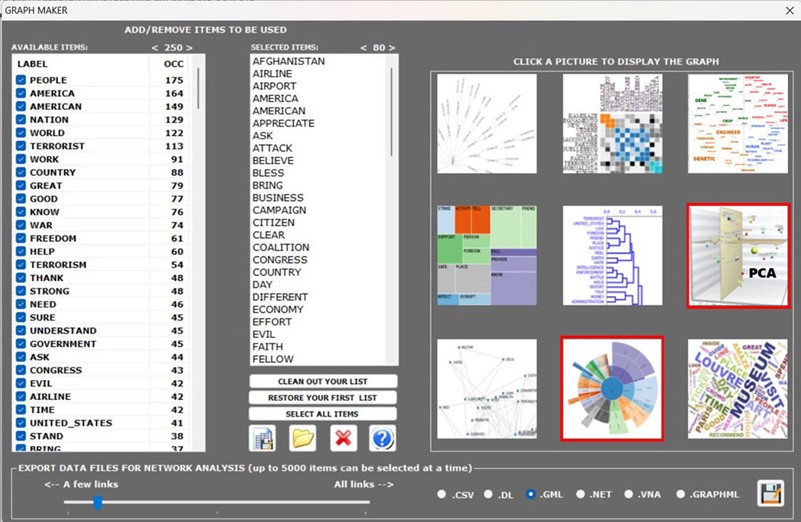Toggle the NATION checkbox
Screen dimensions: 801x522
point(21,120)
